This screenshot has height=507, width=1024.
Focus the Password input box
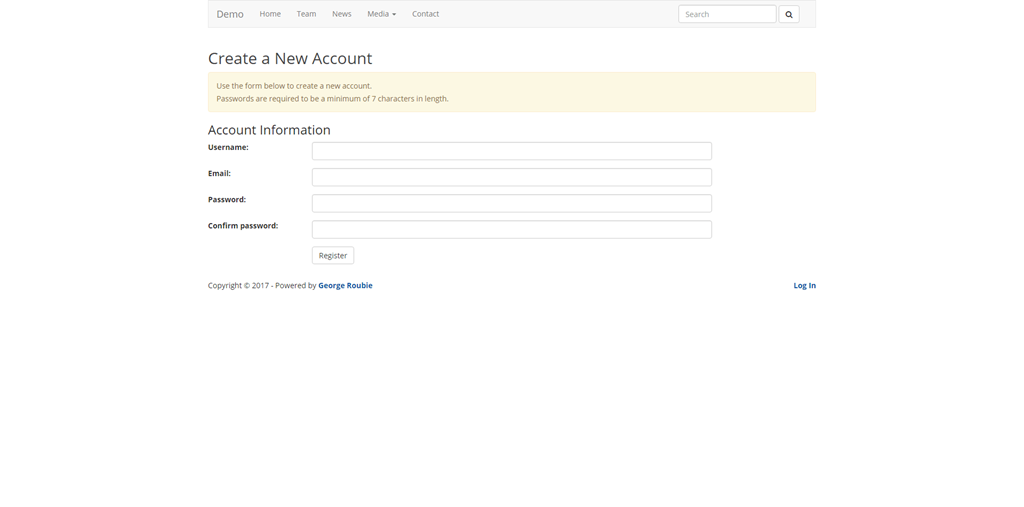pos(511,203)
